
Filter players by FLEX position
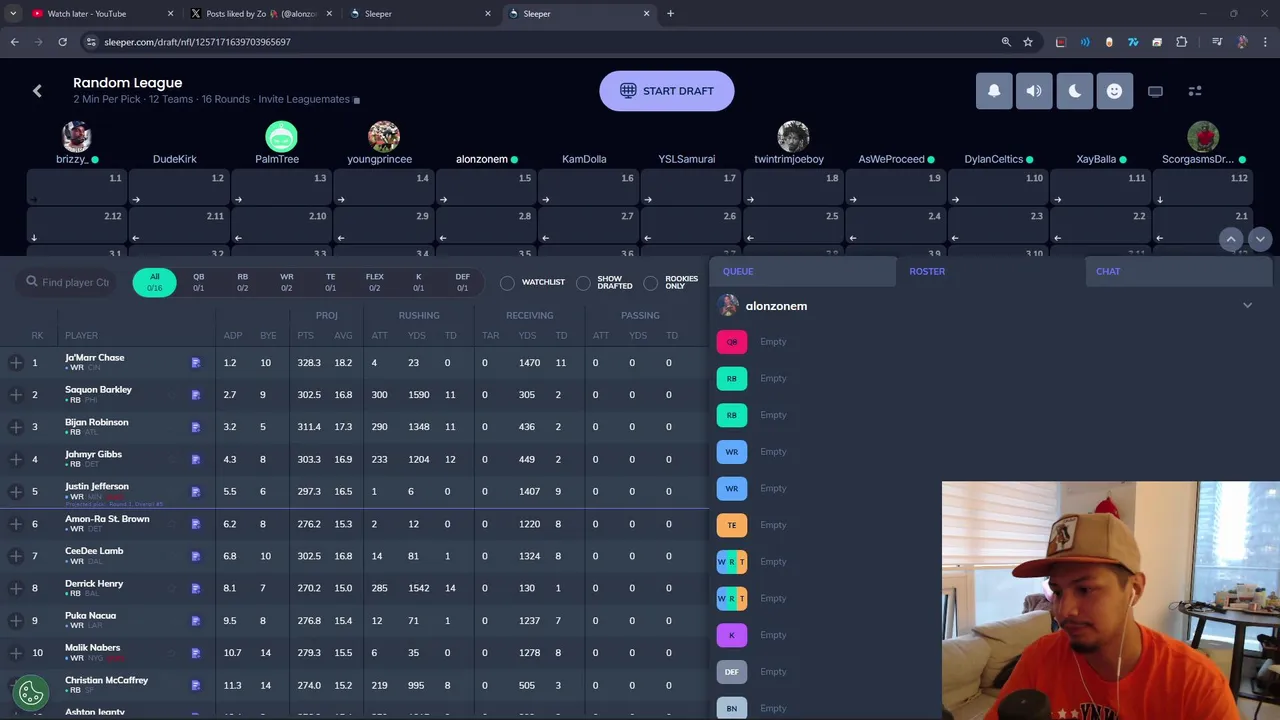(x=375, y=282)
